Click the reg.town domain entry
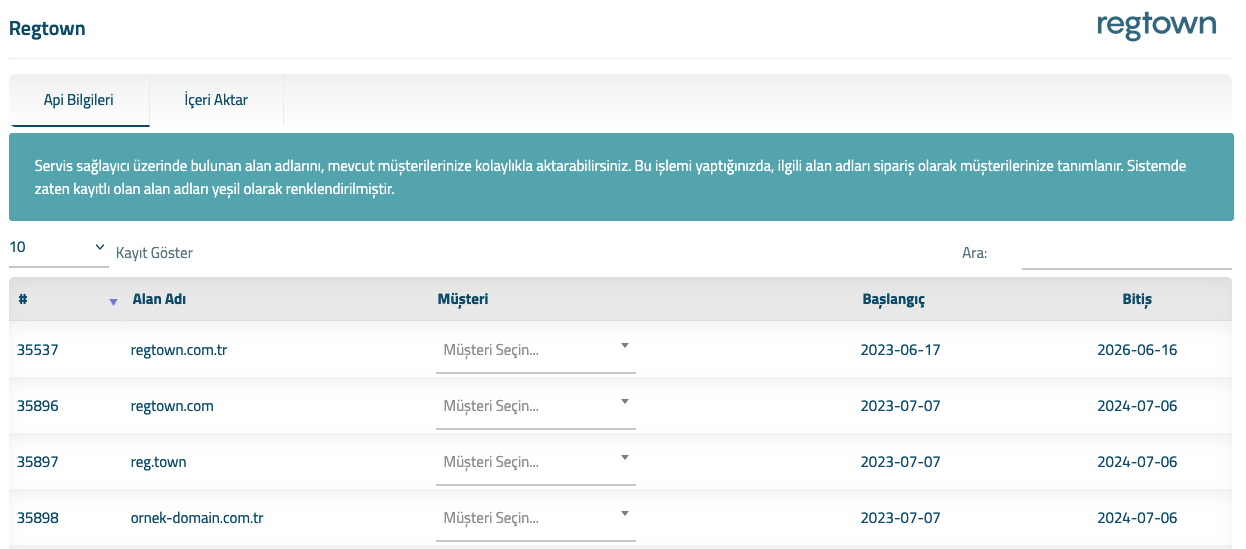The image size is (1246, 549). click(x=158, y=462)
